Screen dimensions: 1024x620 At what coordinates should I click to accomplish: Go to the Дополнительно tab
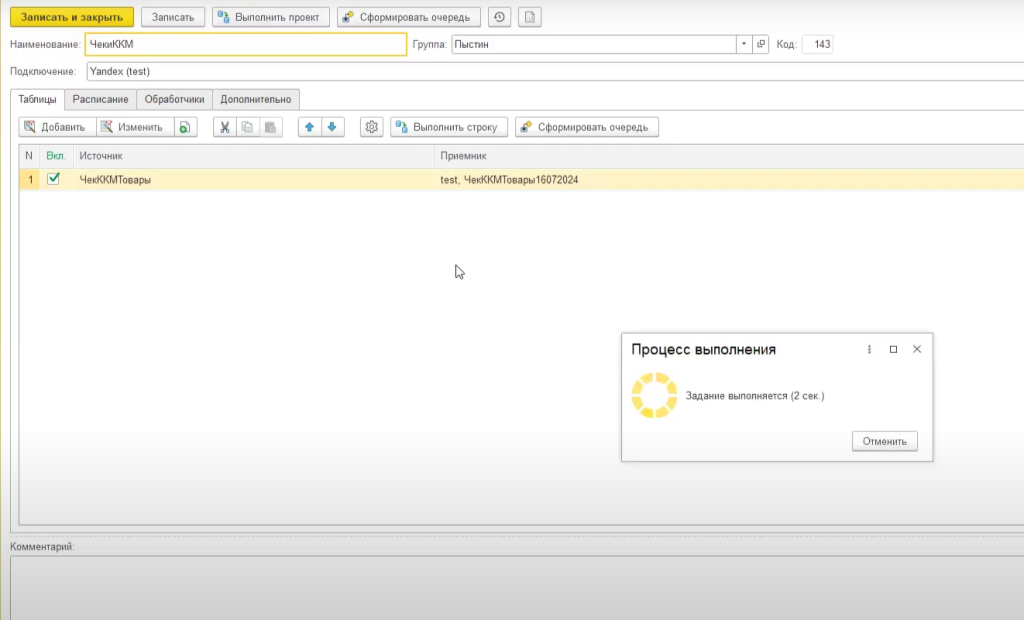pos(256,100)
